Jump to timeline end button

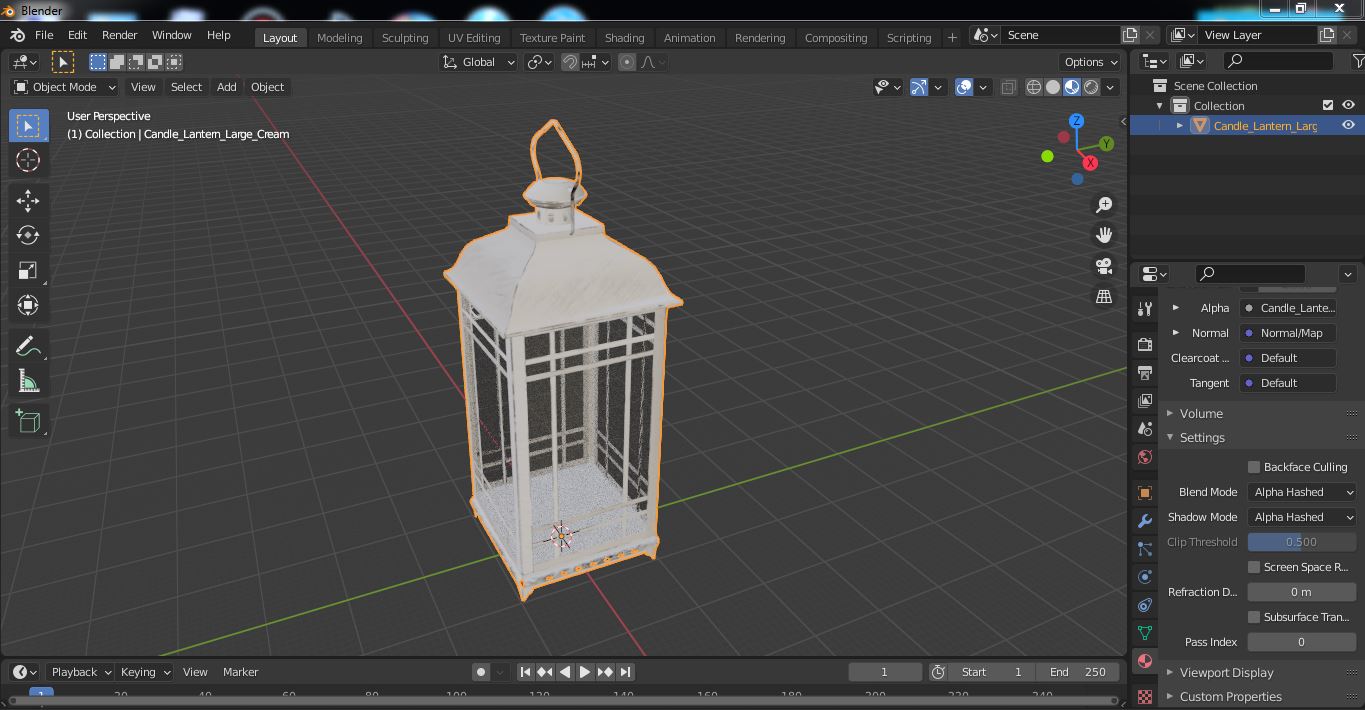[x=625, y=672]
